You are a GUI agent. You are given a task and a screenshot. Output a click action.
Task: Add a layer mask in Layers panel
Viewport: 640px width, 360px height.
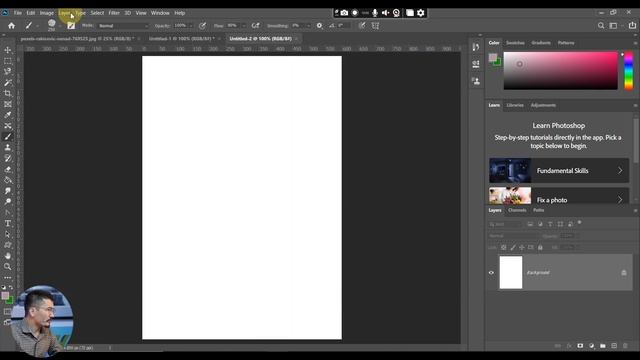click(580, 346)
